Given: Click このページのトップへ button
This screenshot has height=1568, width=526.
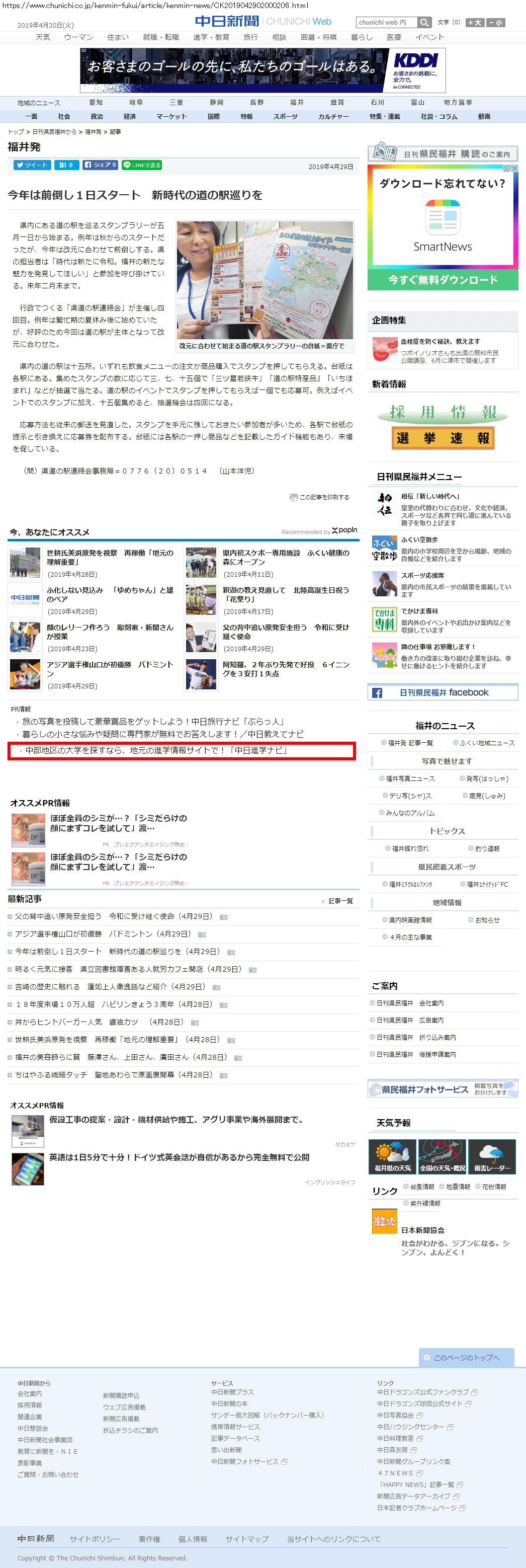Looking at the screenshot, I should pyautogui.click(x=466, y=1357).
